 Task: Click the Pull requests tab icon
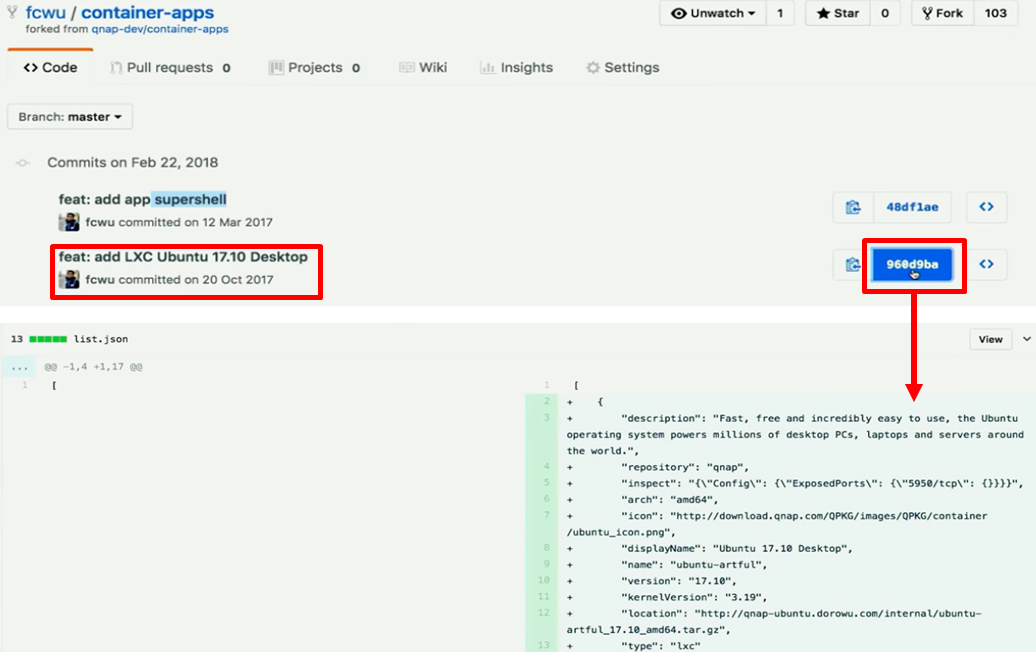point(116,67)
